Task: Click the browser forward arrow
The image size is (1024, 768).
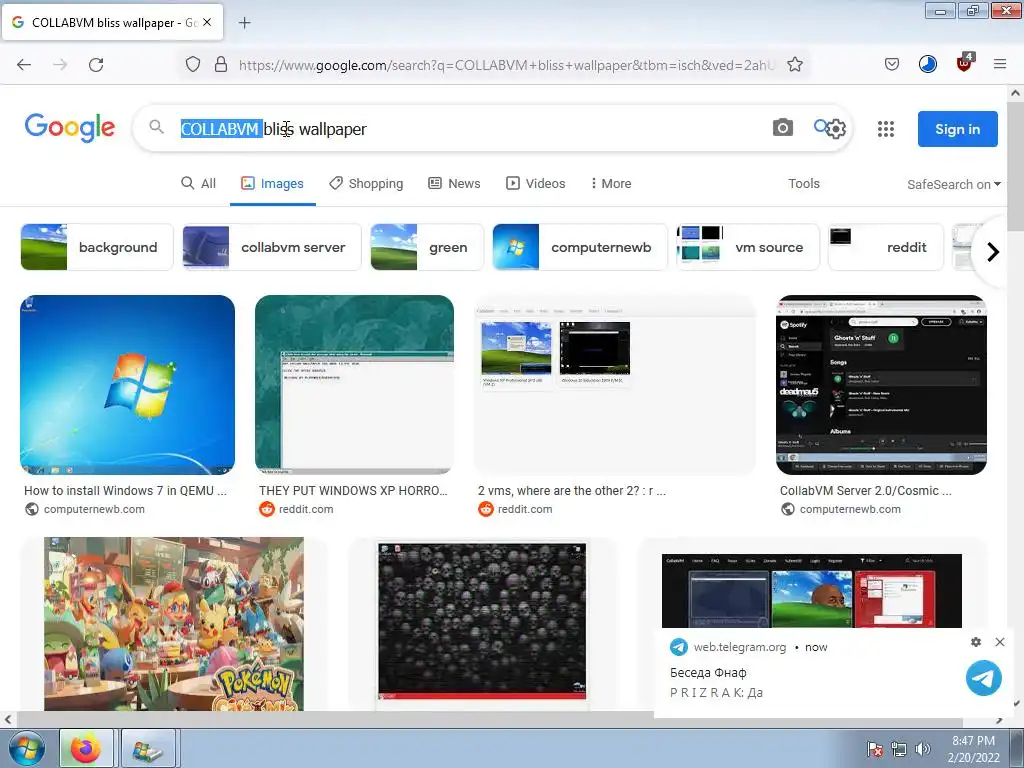Action: point(60,65)
